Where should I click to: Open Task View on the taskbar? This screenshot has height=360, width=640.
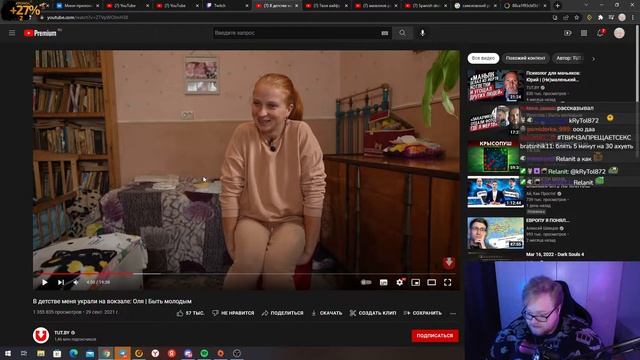[x=24, y=353]
